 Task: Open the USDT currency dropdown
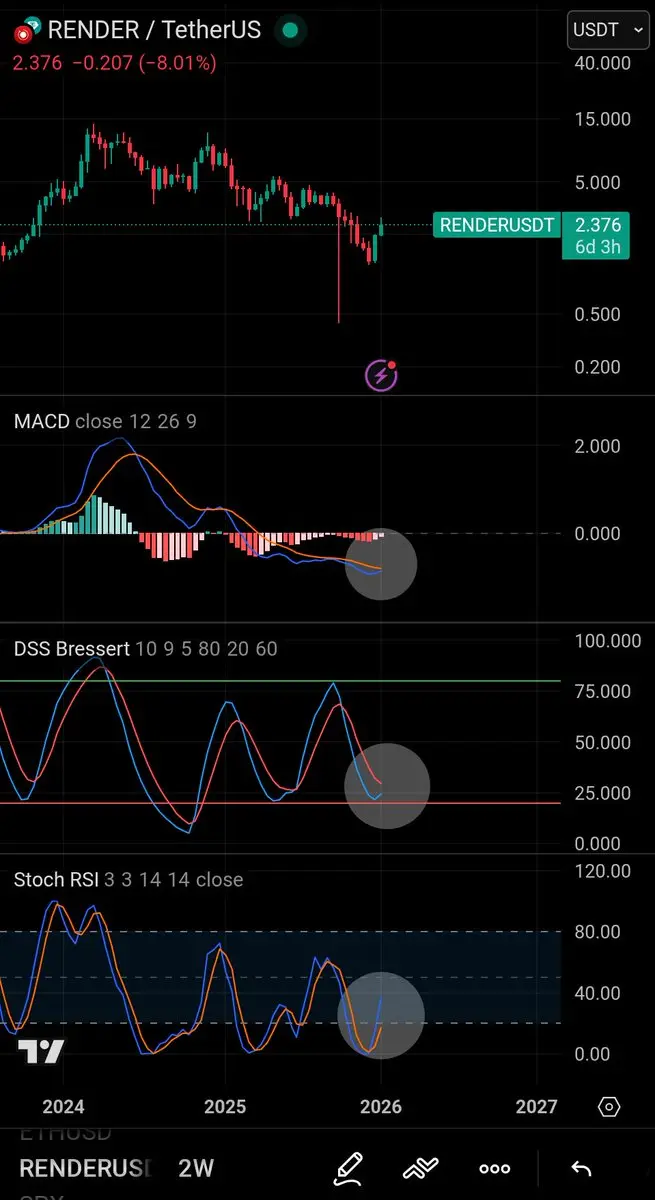[608, 30]
